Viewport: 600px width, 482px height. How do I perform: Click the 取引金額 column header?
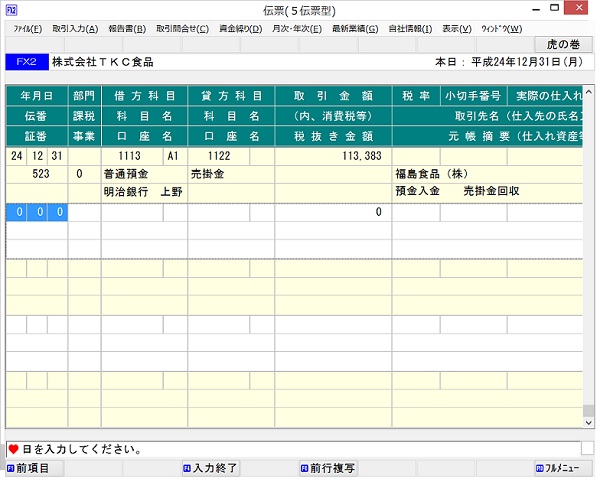click(x=333, y=96)
